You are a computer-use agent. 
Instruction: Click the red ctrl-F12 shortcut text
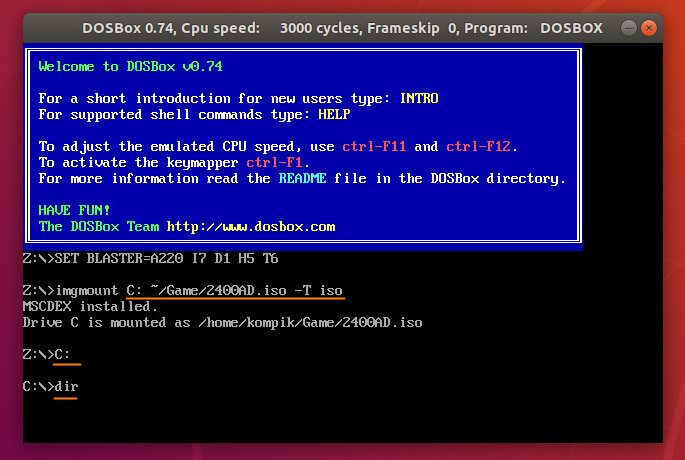pyautogui.click(x=478, y=146)
